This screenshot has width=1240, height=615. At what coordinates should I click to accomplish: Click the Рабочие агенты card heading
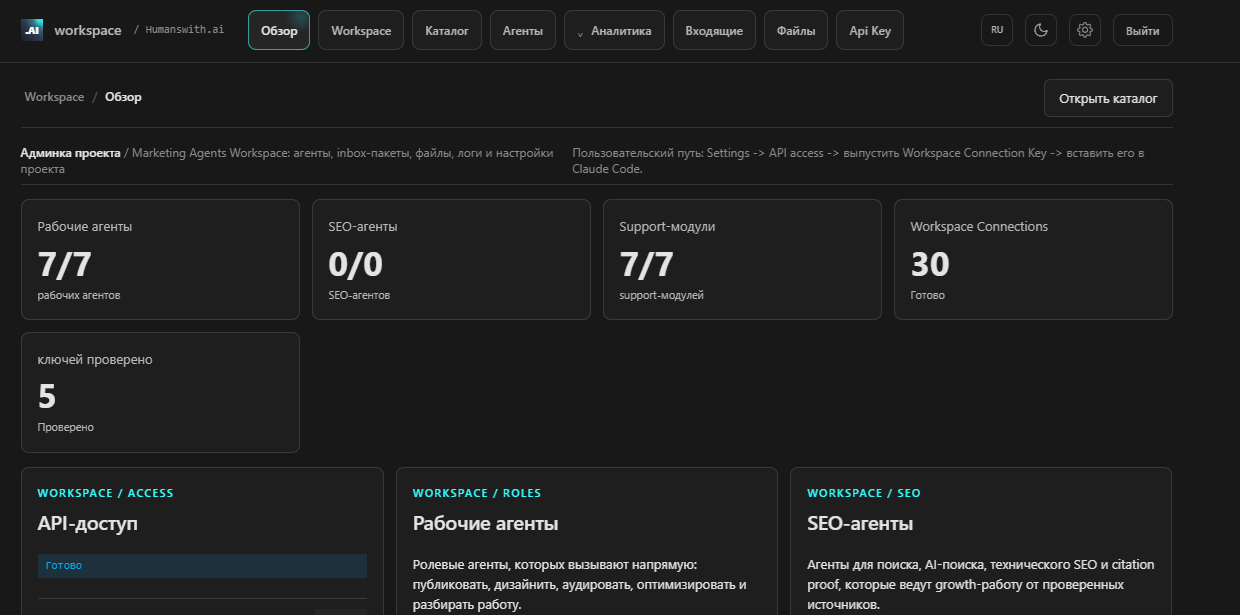coord(485,524)
